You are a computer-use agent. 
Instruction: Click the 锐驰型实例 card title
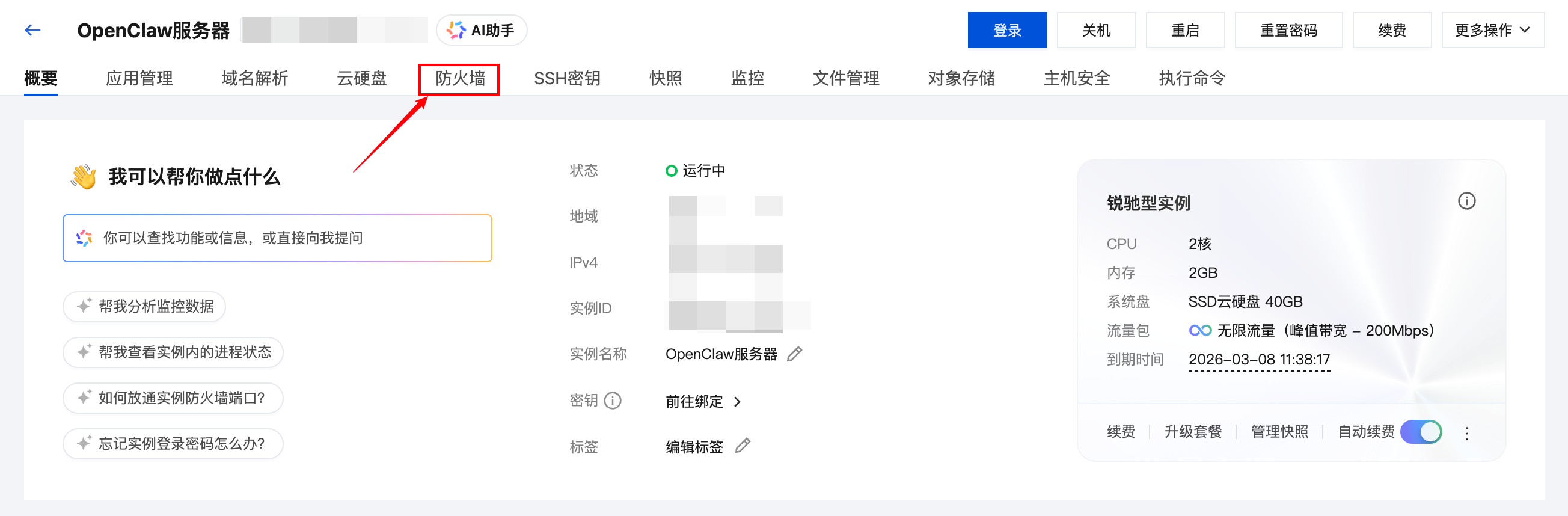(1148, 203)
